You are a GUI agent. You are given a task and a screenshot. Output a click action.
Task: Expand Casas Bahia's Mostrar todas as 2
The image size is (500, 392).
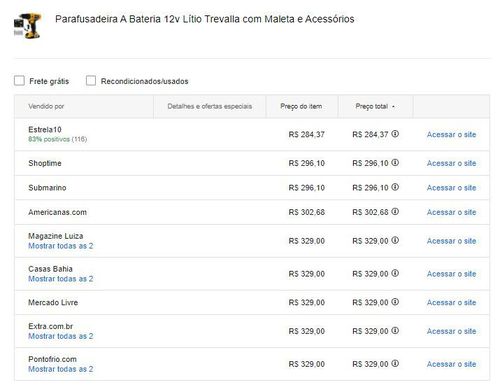point(61,279)
